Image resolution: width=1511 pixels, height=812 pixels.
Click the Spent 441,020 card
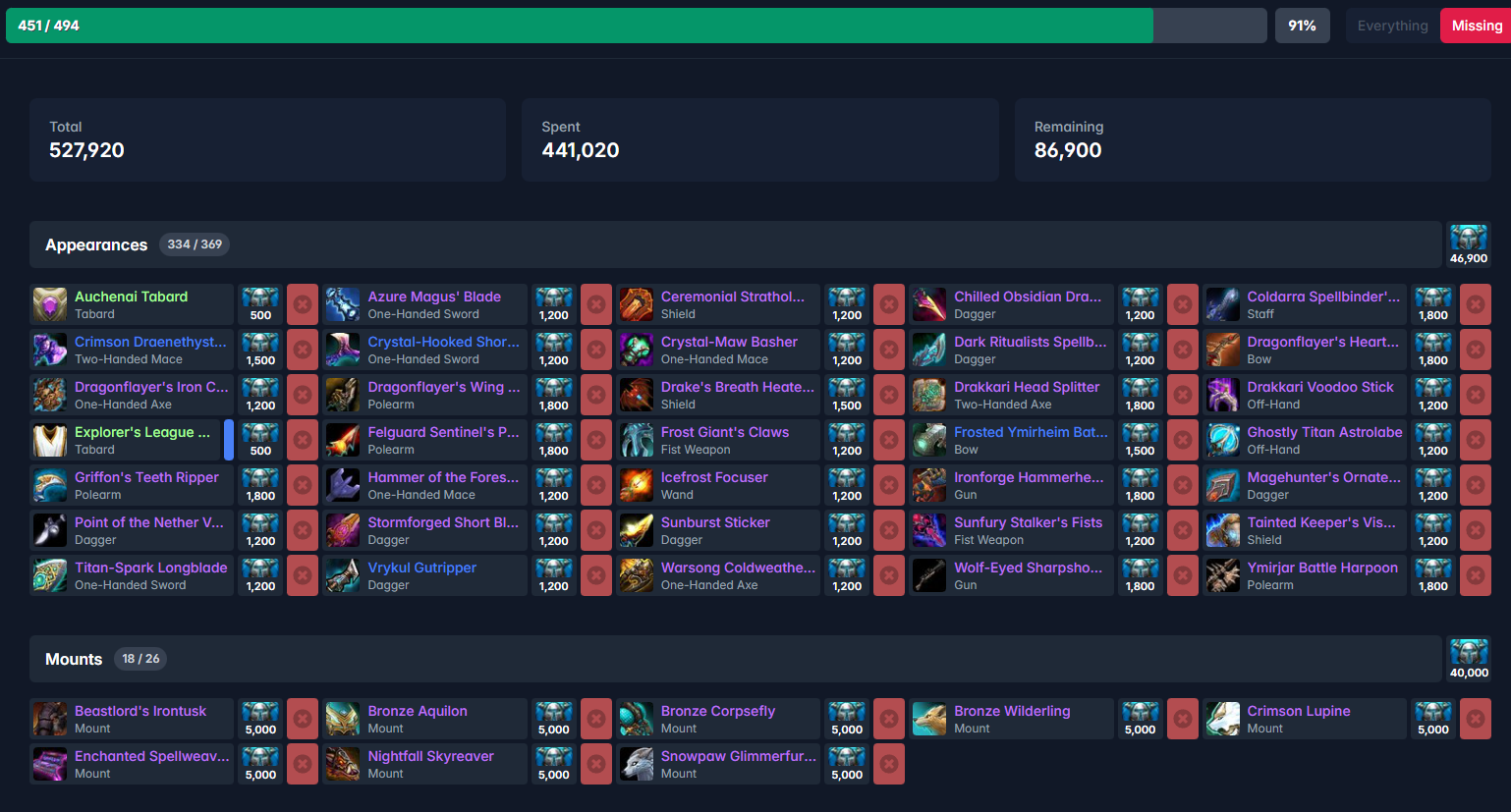(760, 139)
